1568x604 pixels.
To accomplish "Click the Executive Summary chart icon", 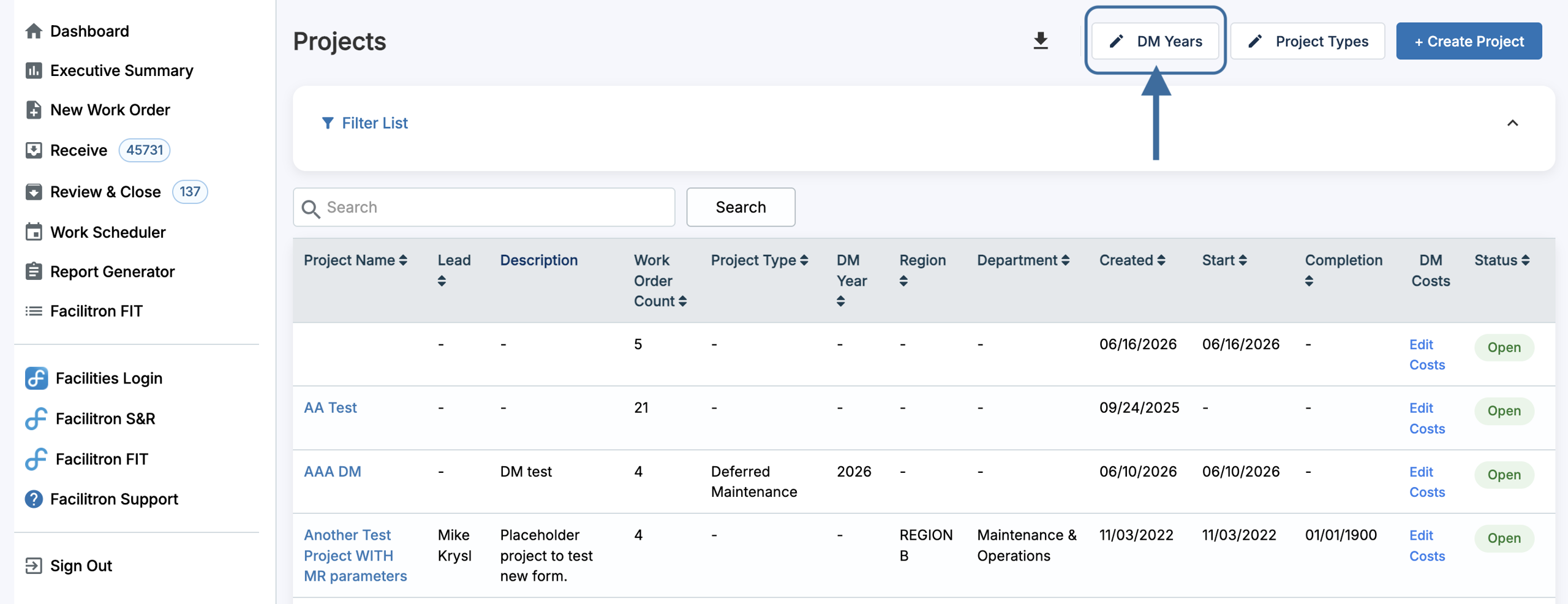I will click(34, 70).
